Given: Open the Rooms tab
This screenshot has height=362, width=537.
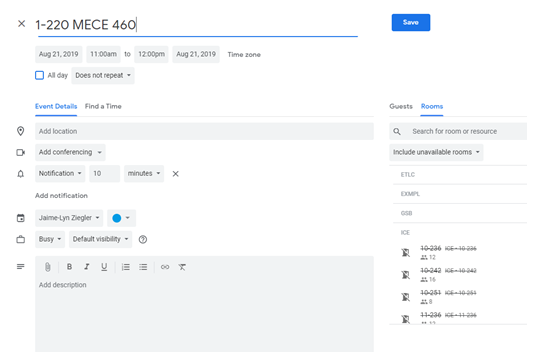Looking at the screenshot, I should point(432,107).
